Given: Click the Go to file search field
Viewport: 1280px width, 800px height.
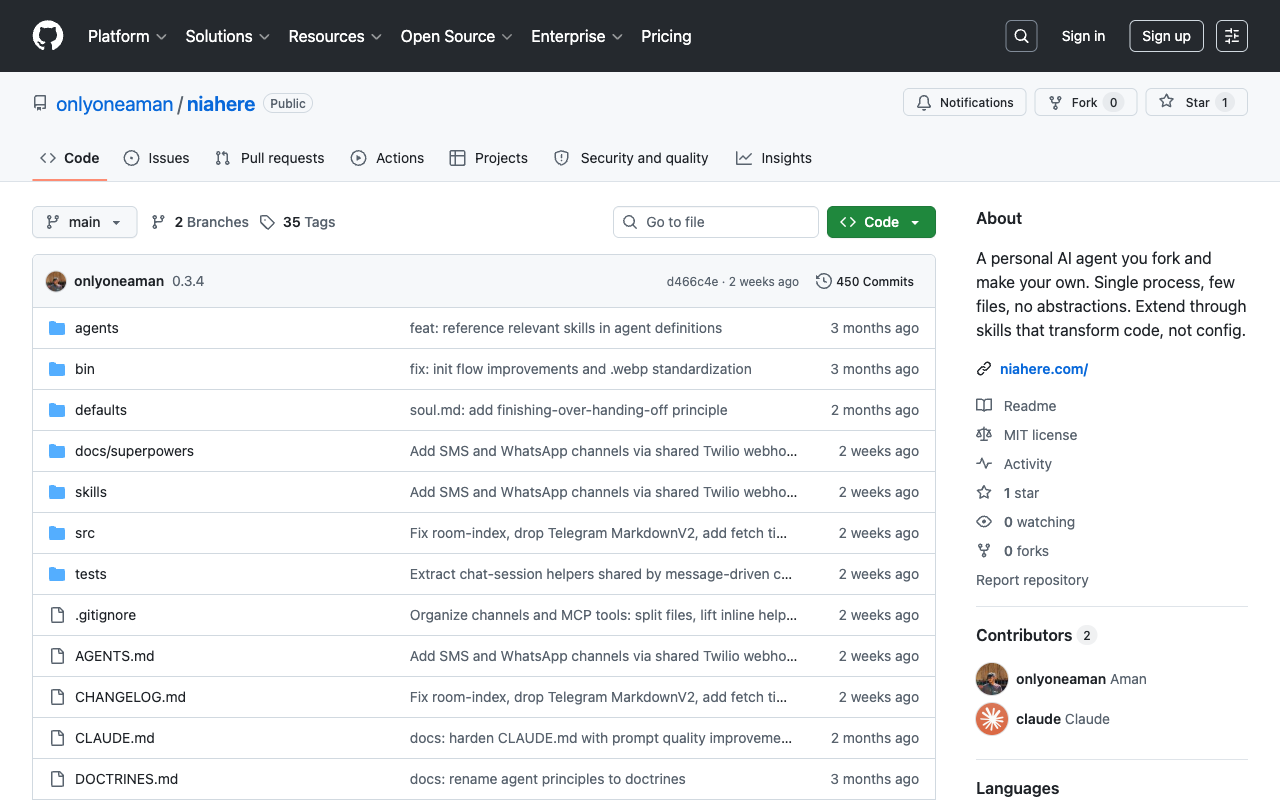Looking at the screenshot, I should click(716, 222).
